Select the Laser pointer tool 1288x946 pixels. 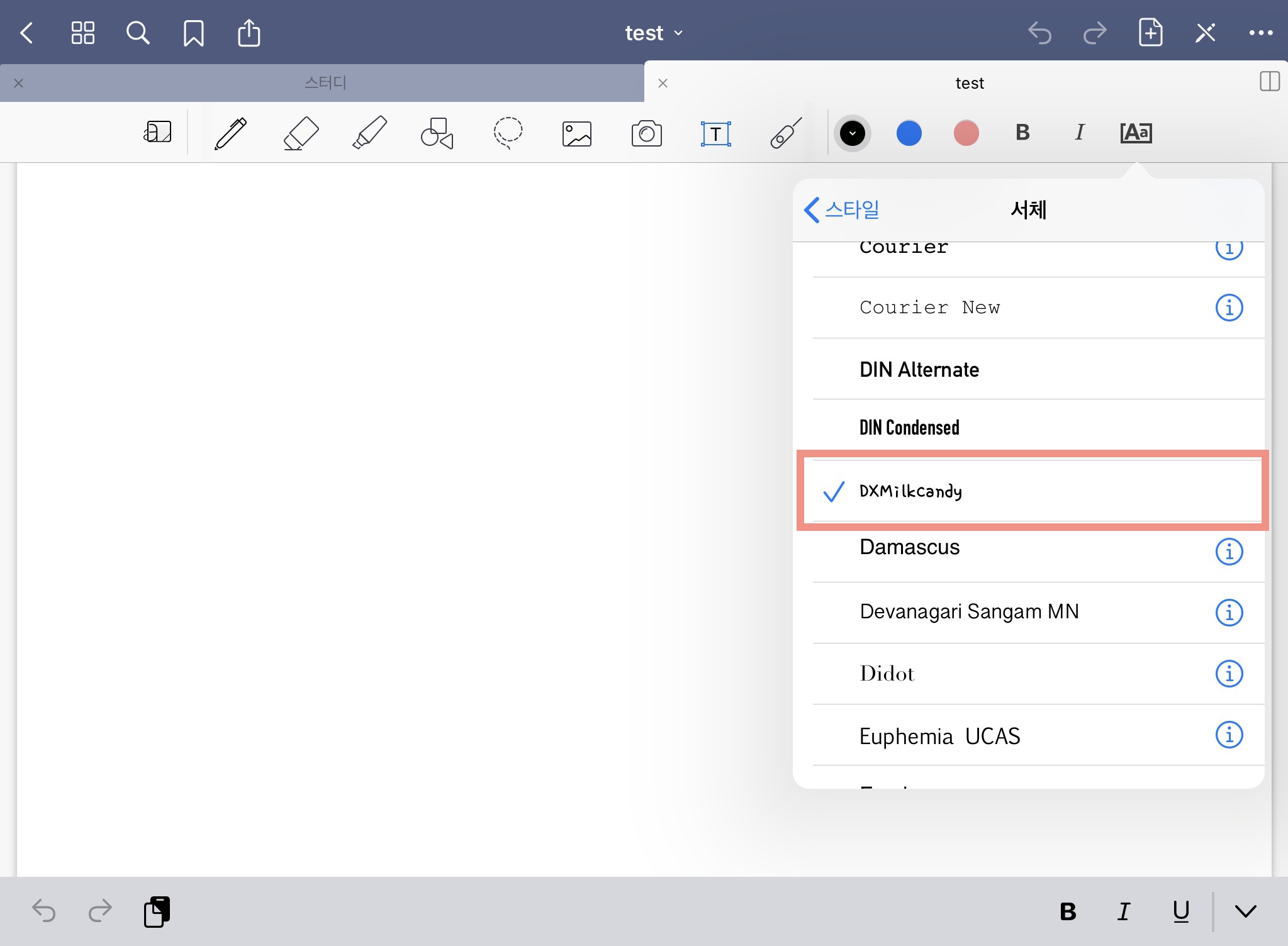point(785,133)
